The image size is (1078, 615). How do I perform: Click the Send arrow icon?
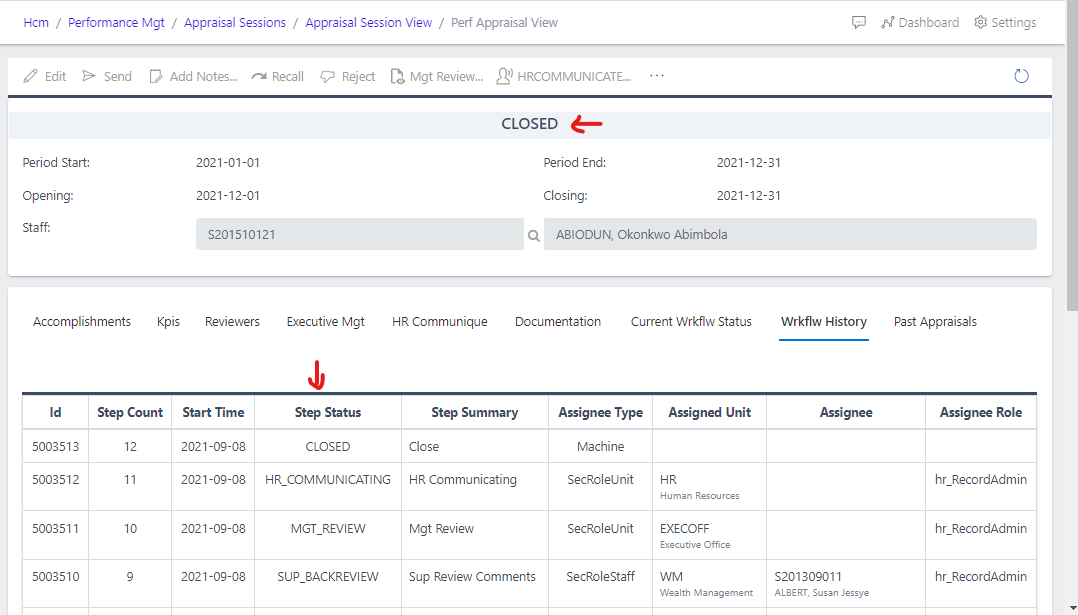(90, 76)
